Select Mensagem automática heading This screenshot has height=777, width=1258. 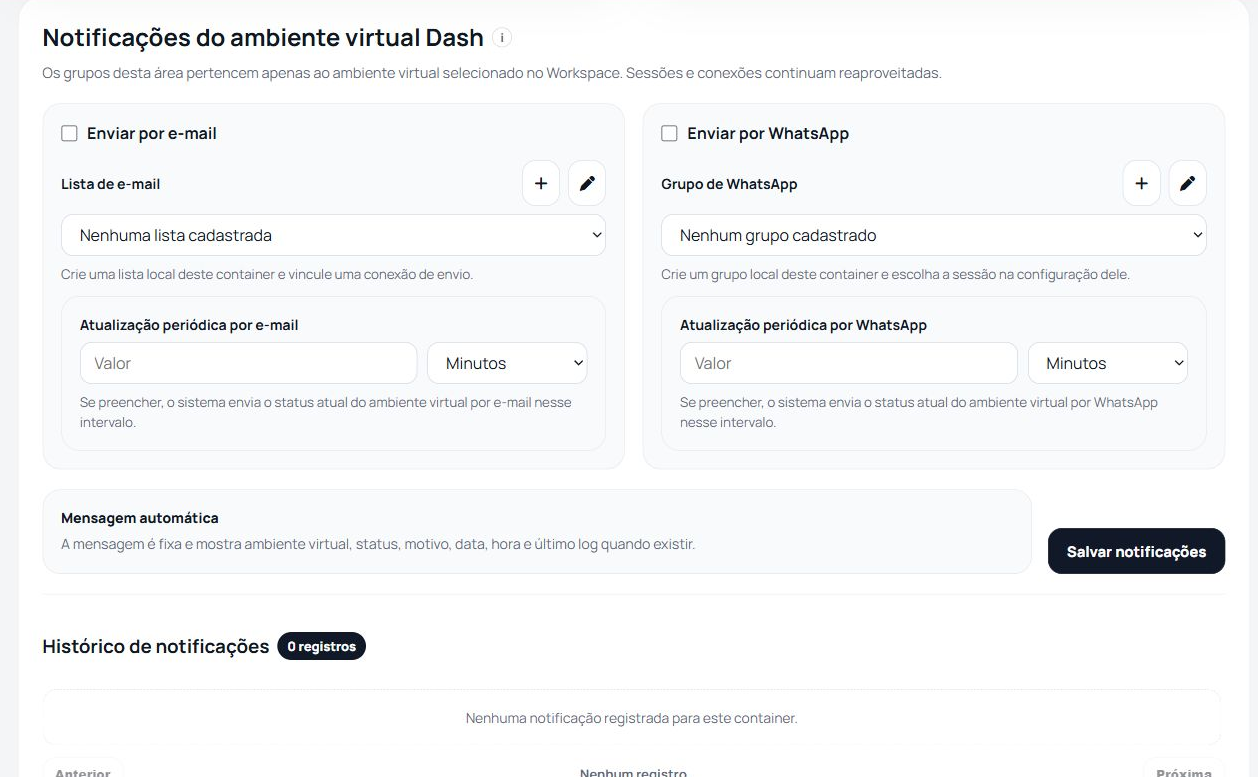[140, 518]
